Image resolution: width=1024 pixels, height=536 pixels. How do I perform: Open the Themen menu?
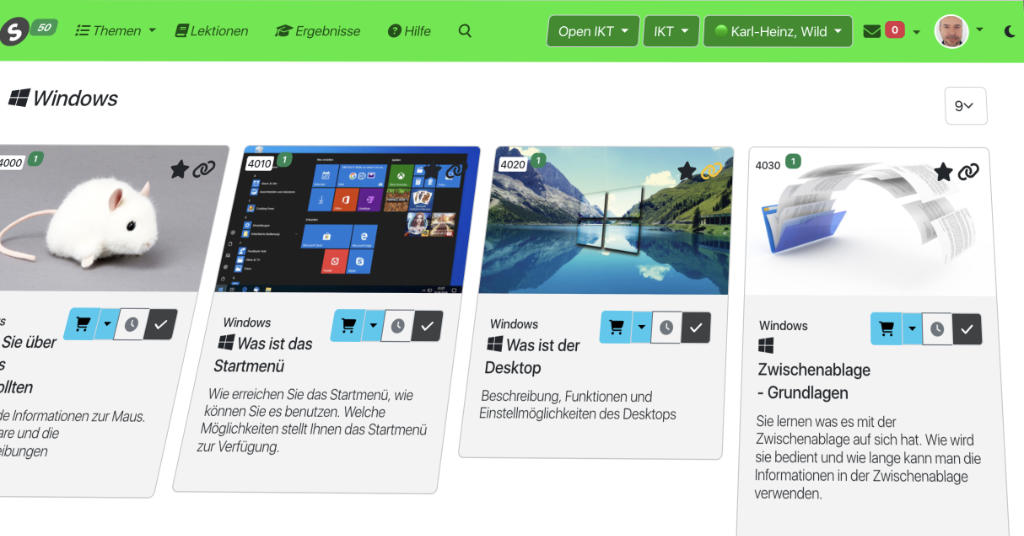click(116, 31)
